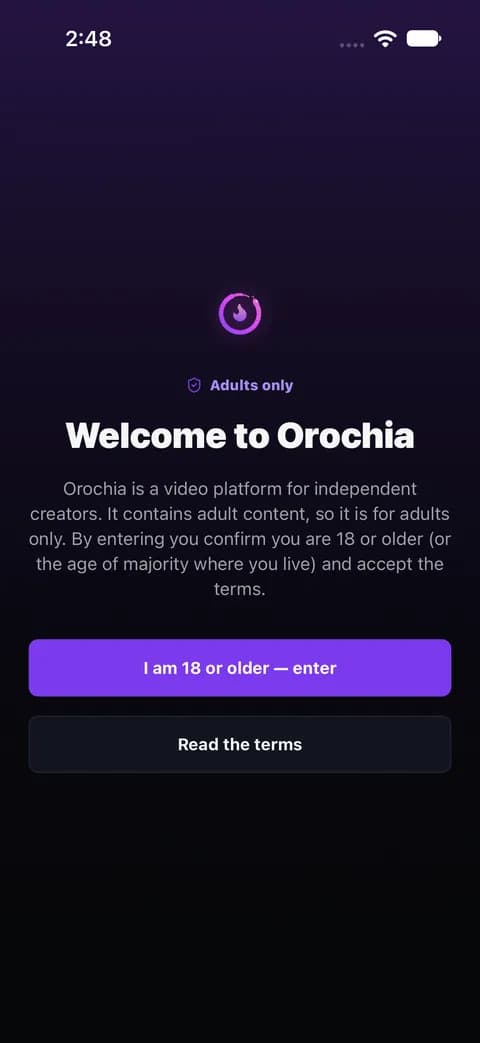This screenshot has height=1043, width=480.
Task: Click the Welcome to Orochia heading
Action: tap(240, 436)
